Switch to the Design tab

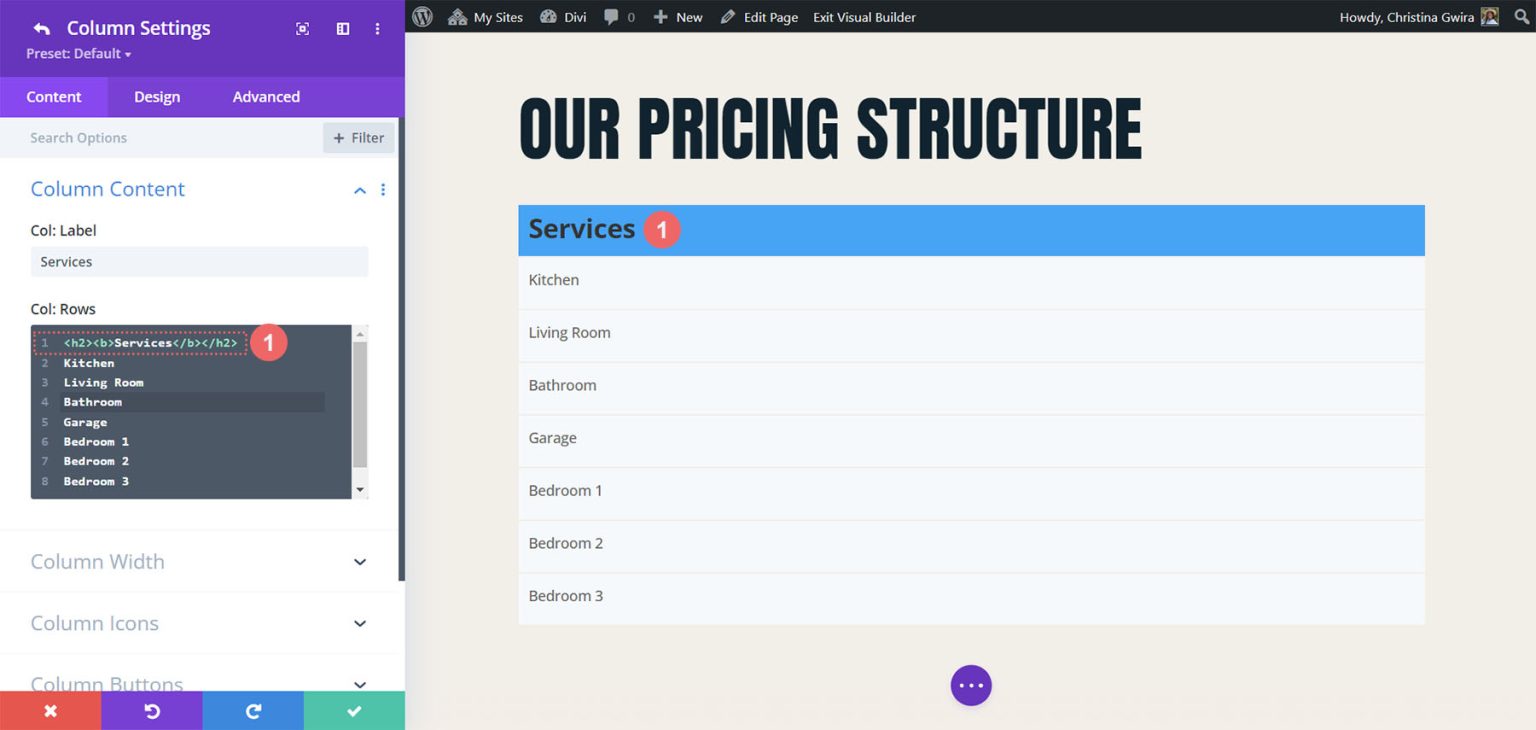click(x=156, y=96)
